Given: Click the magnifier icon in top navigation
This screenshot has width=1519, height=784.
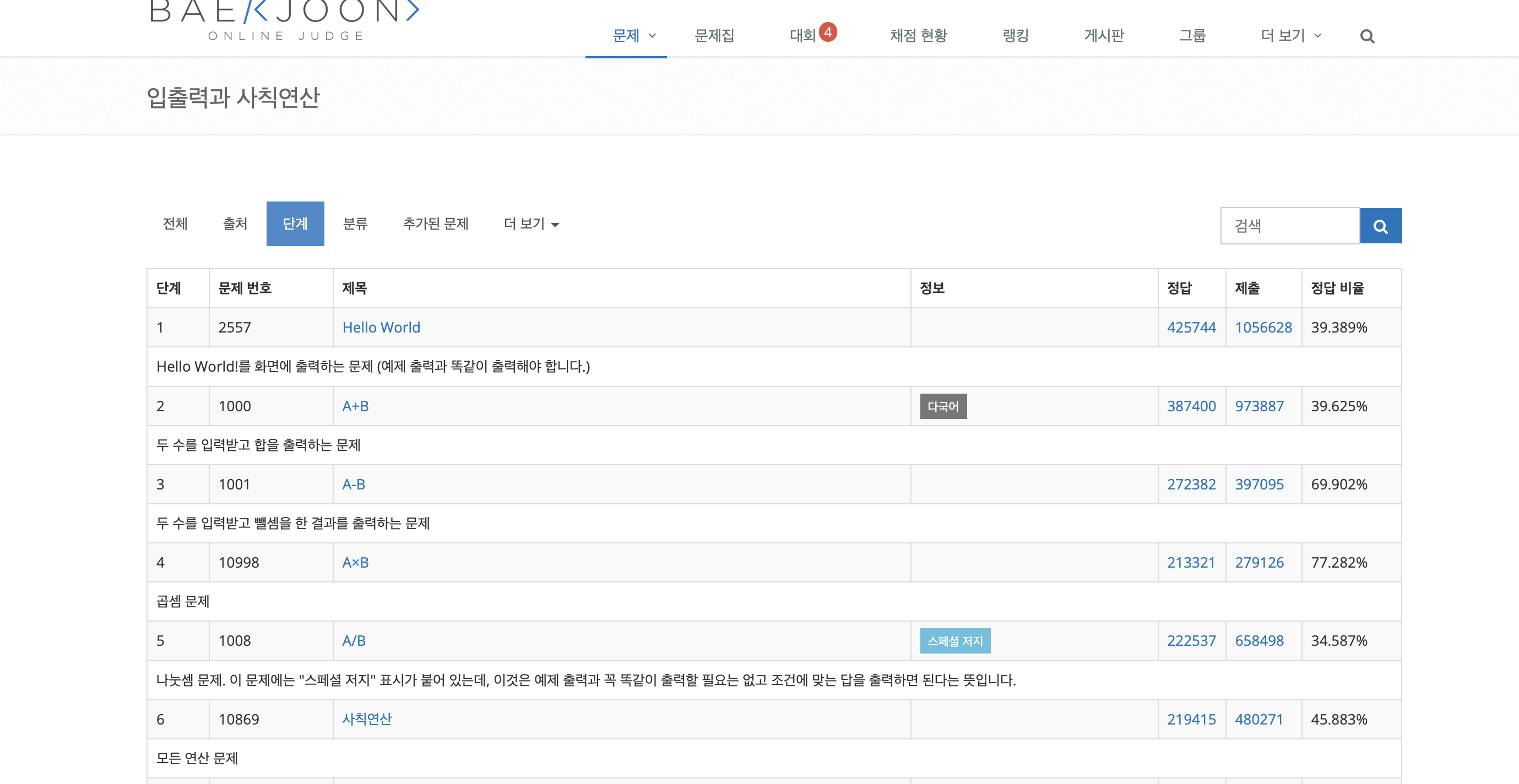Looking at the screenshot, I should tap(1367, 36).
